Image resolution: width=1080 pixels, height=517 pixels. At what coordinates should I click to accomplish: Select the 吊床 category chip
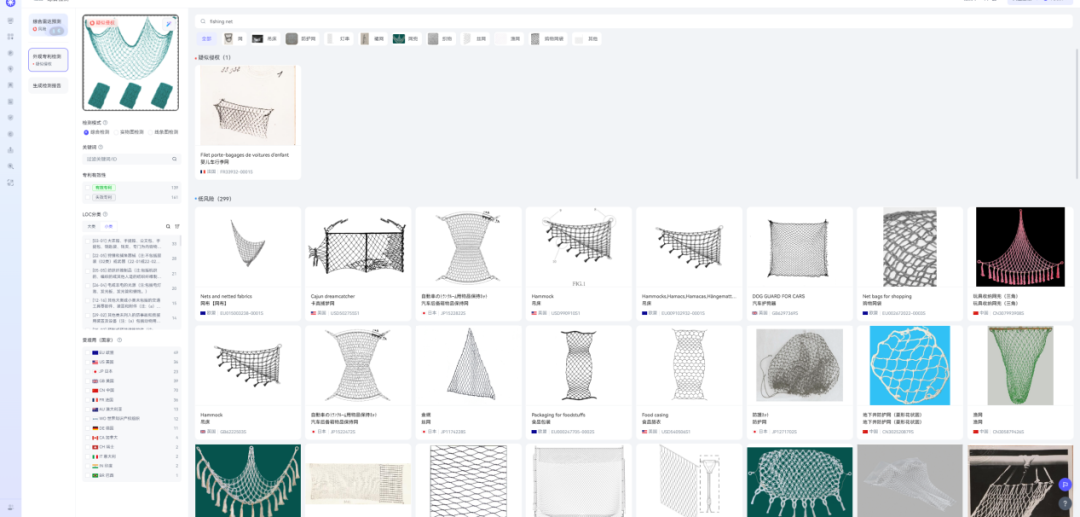coord(265,39)
